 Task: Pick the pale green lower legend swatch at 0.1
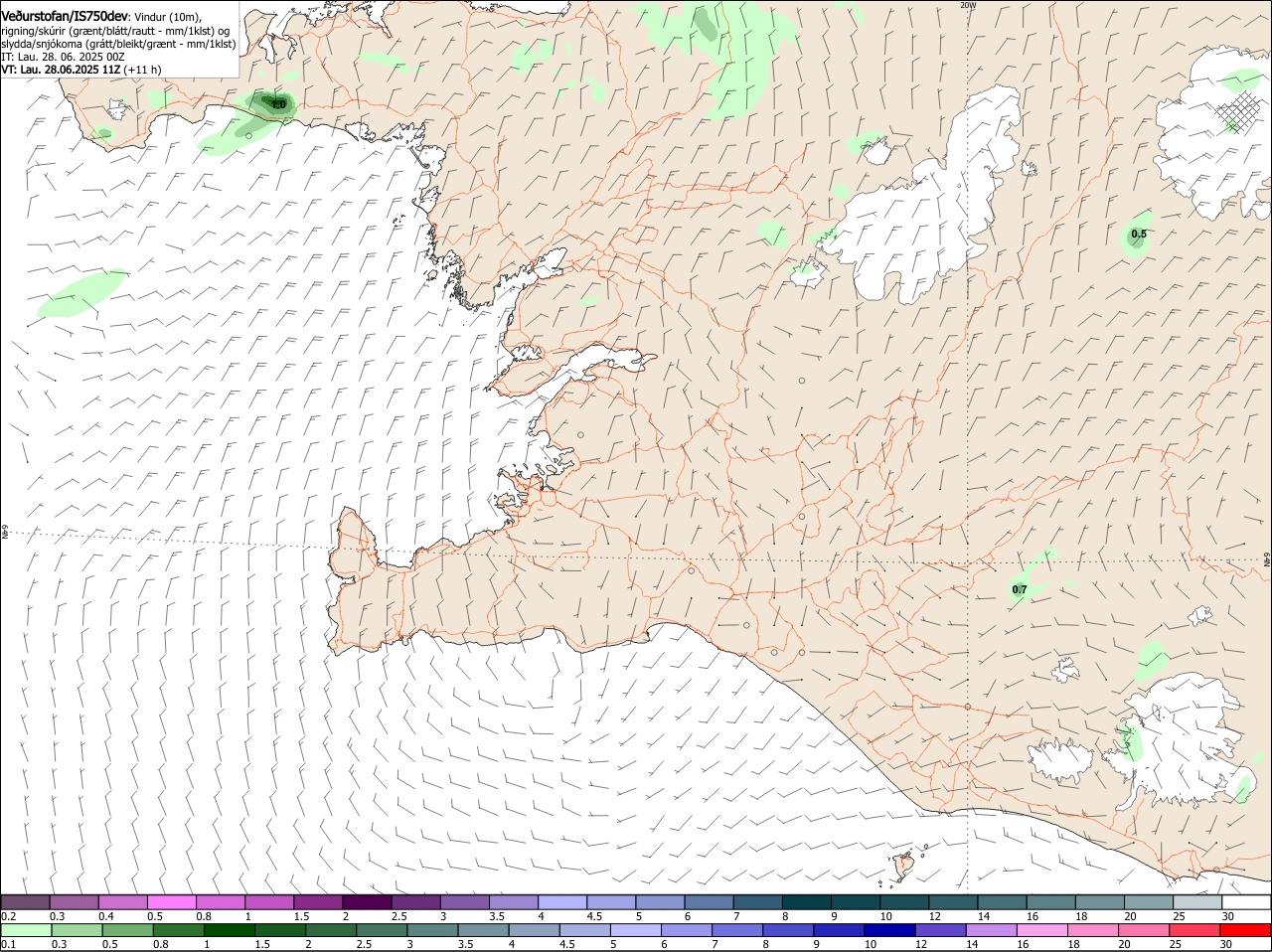(x=26, y=930)
